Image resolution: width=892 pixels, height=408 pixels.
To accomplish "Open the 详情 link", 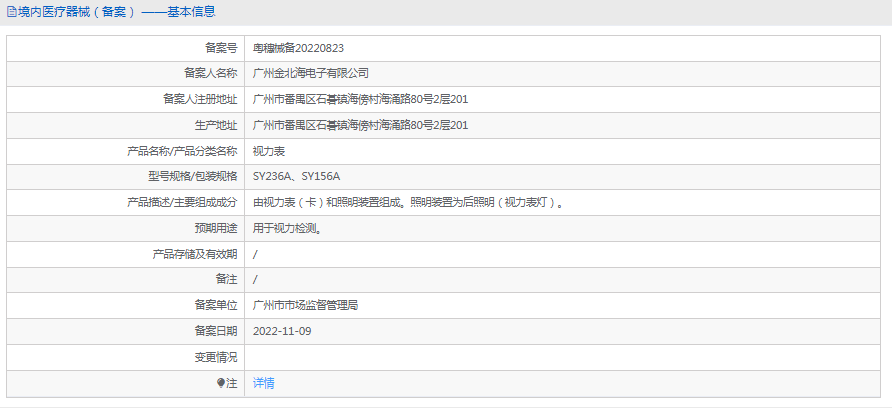I will 264,384.
